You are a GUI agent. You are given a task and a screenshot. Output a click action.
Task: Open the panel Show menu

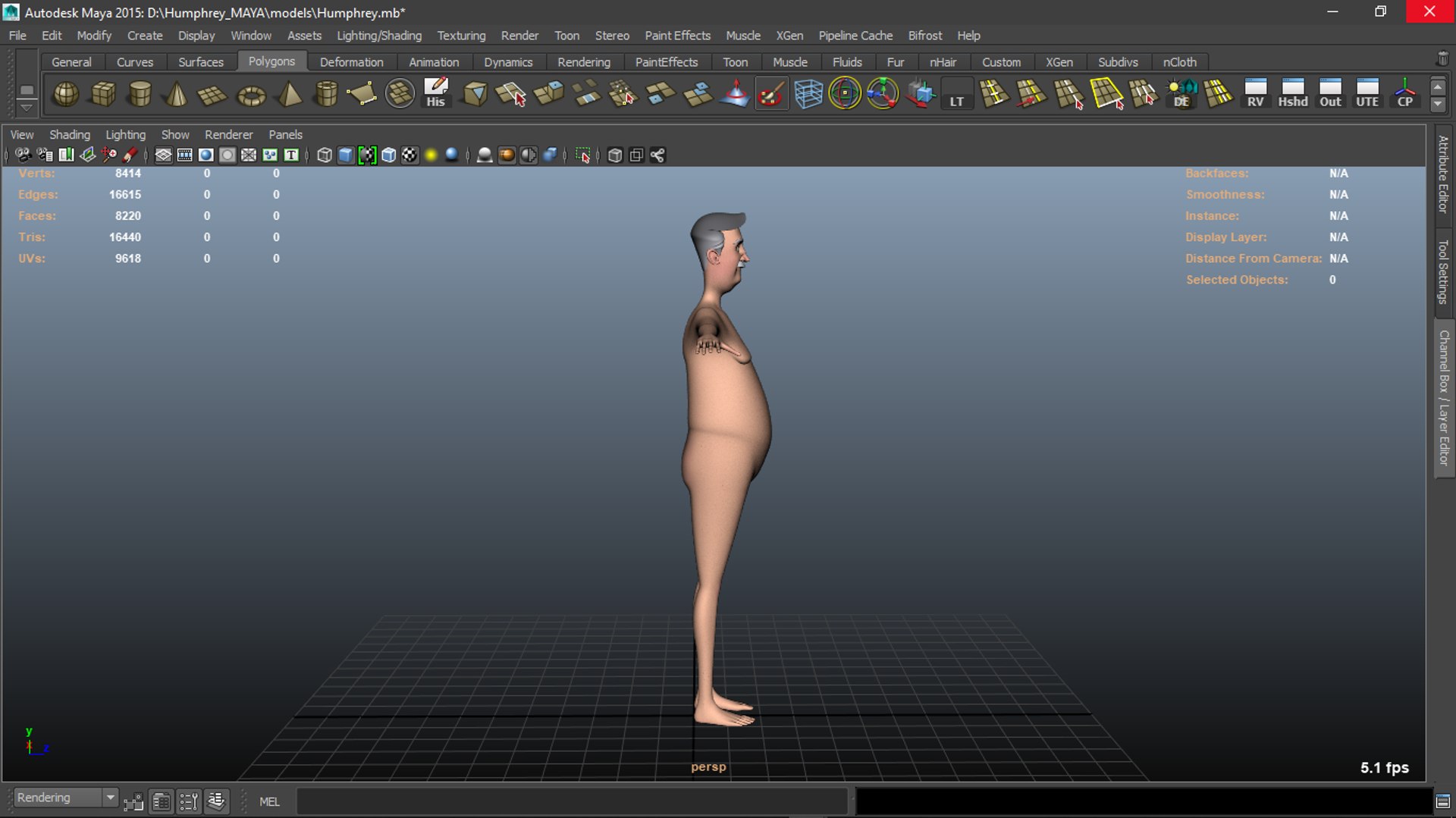(x=175, y=134)
